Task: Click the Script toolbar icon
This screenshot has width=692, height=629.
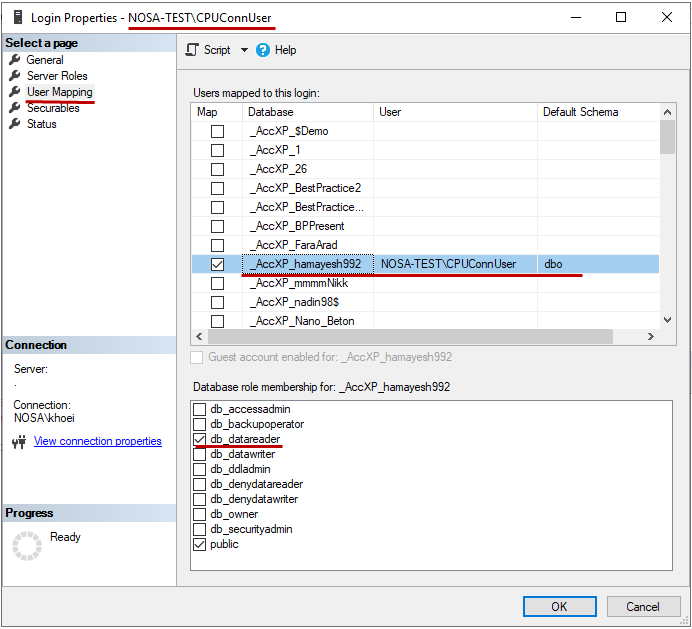Action: pyautogui.click(x=193, y=50)
